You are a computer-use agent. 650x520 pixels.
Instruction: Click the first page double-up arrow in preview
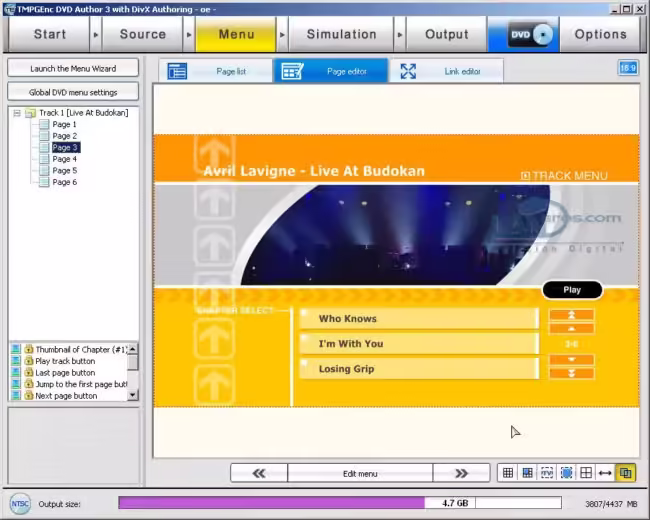click(572, 315)
